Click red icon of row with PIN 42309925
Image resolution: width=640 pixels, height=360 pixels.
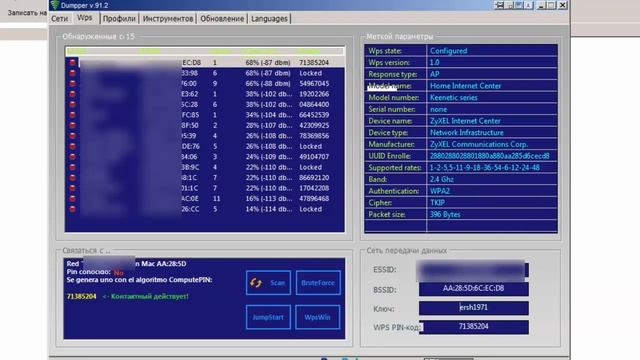pos(73,125)
